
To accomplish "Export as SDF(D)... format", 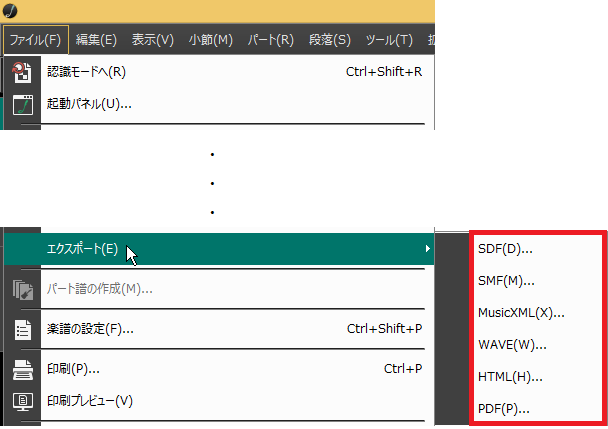I will 505,248.
